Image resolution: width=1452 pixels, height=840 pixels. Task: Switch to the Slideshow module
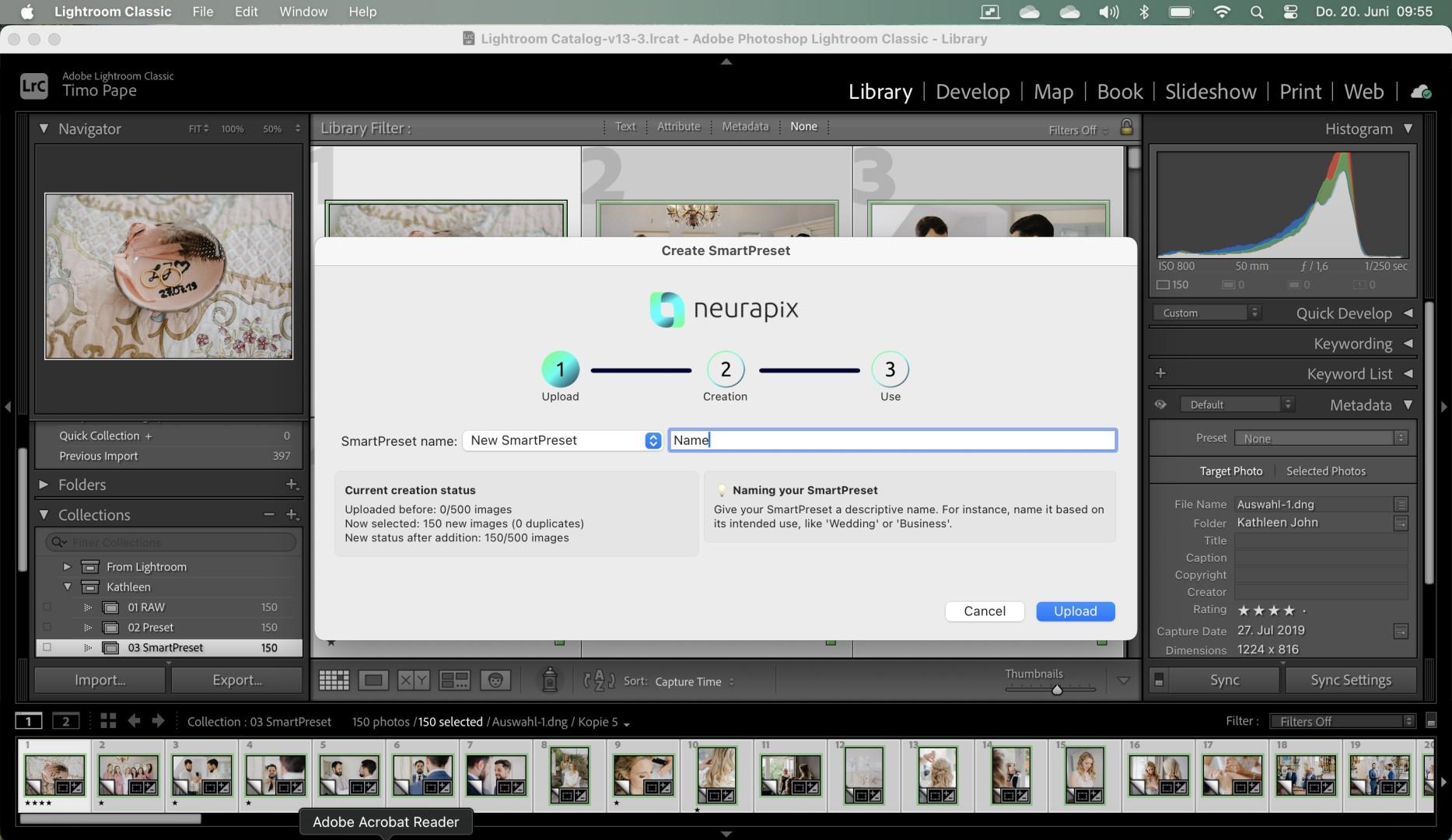point(1211,92)
